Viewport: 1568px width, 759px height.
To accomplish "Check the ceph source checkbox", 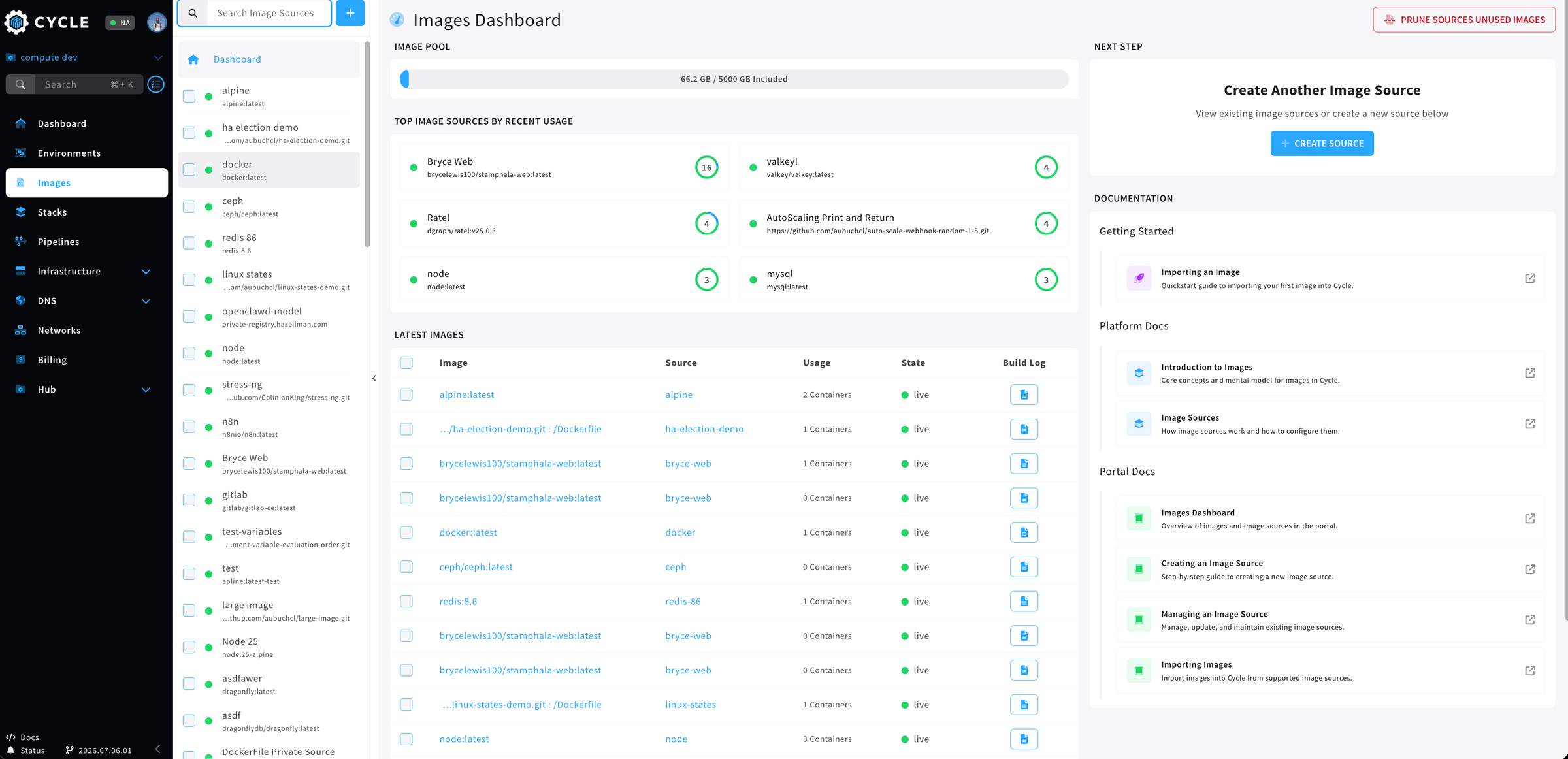I will tap(189, 206).
